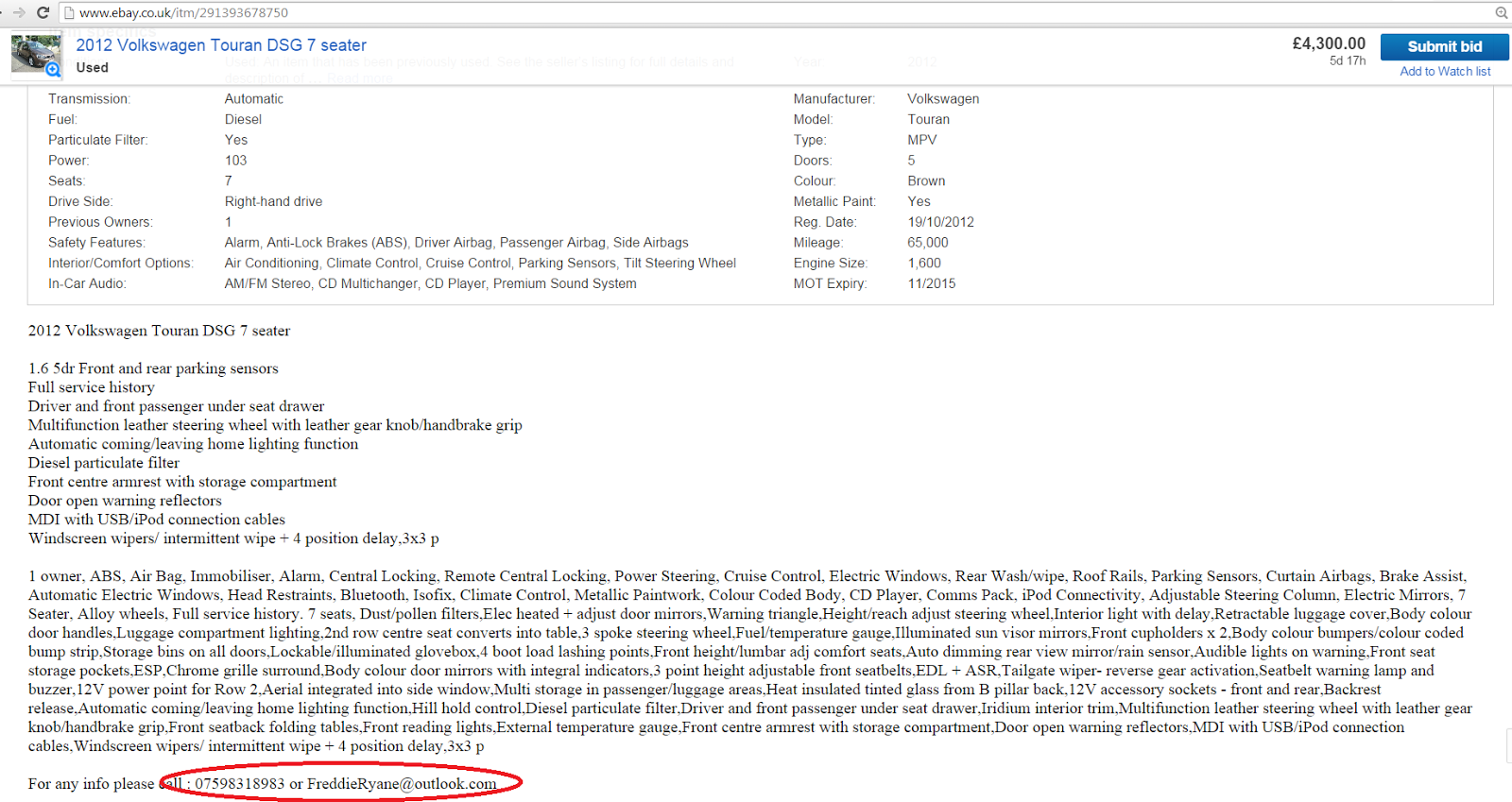Reload the page with refresh icon
The height and width of the screenshot is (802, 1512).
pyautogui.click(x=43, y=12)
